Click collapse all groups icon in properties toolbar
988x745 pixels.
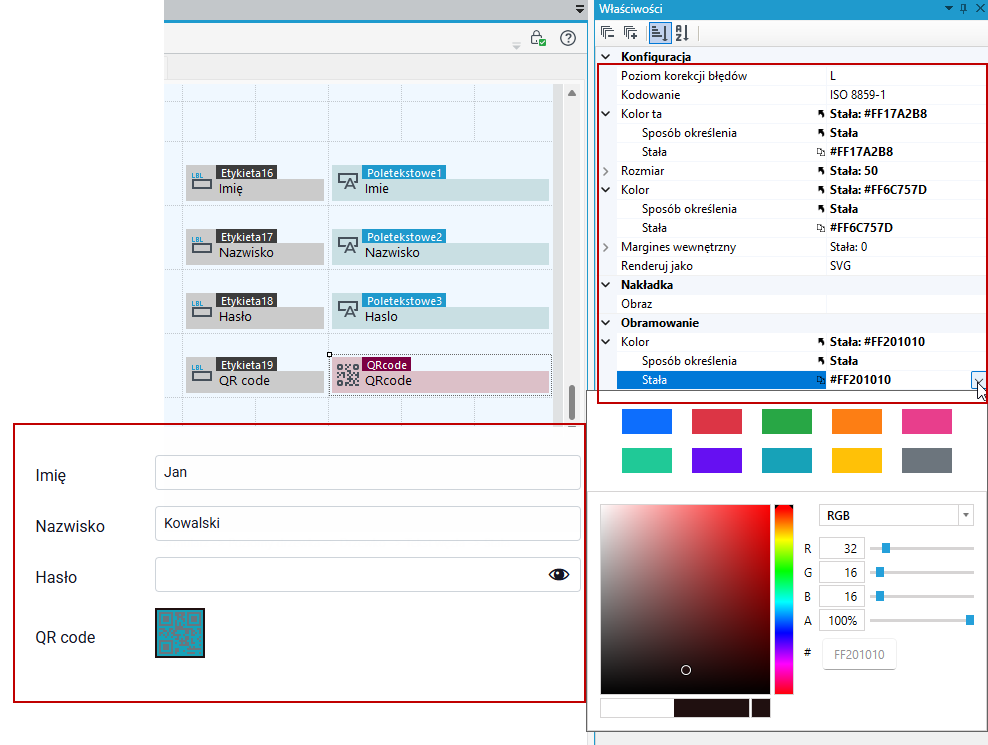[x=607, y=33]
